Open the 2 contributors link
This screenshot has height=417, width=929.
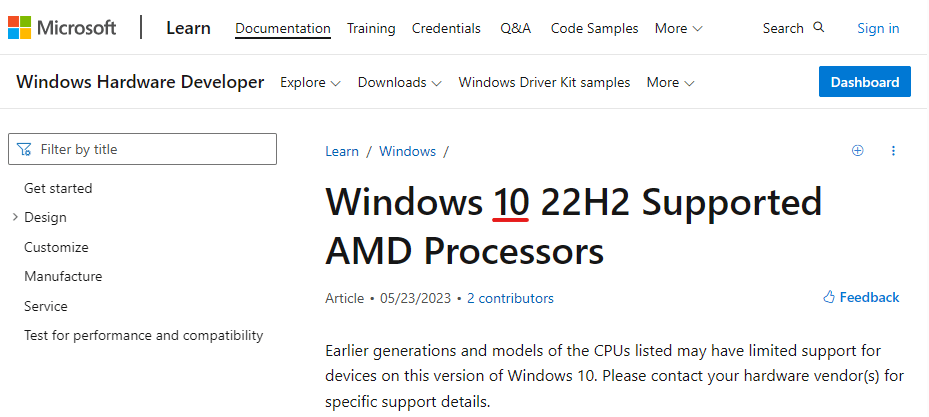click(510, 298)
